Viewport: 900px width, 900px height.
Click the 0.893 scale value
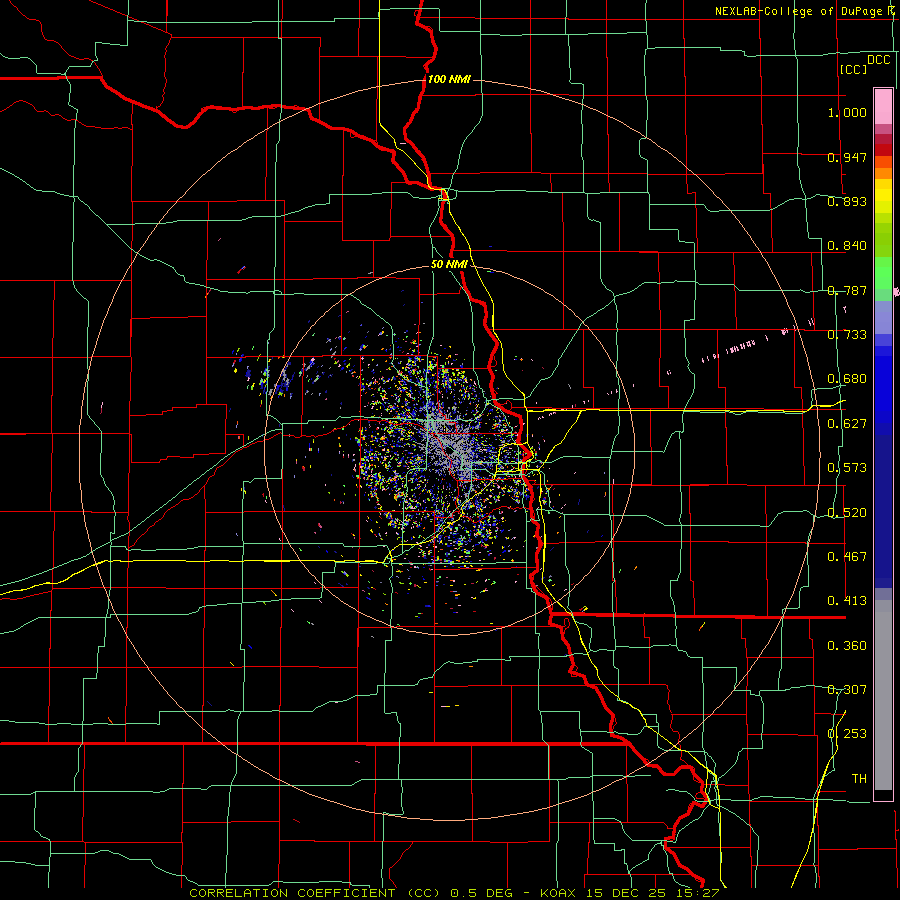point(847,201)
